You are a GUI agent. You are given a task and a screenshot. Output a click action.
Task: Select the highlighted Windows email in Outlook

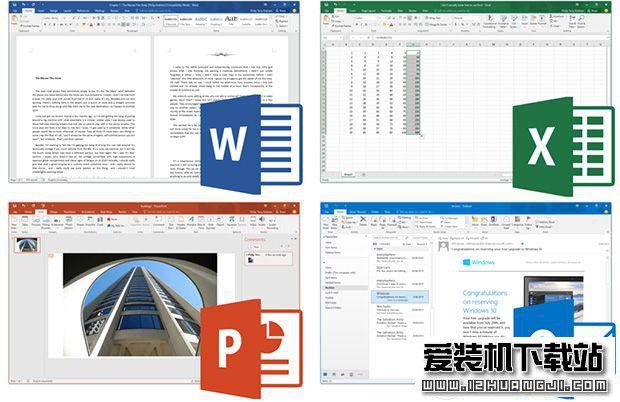[x=400, y=296]
